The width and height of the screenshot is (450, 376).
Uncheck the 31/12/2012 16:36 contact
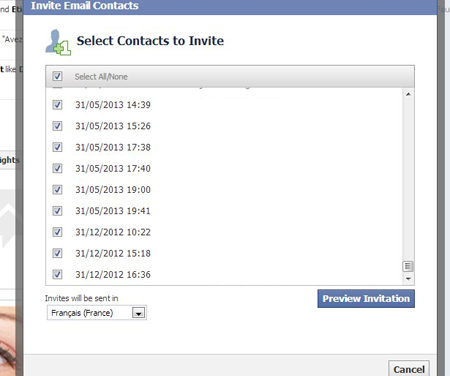point(57,274)
